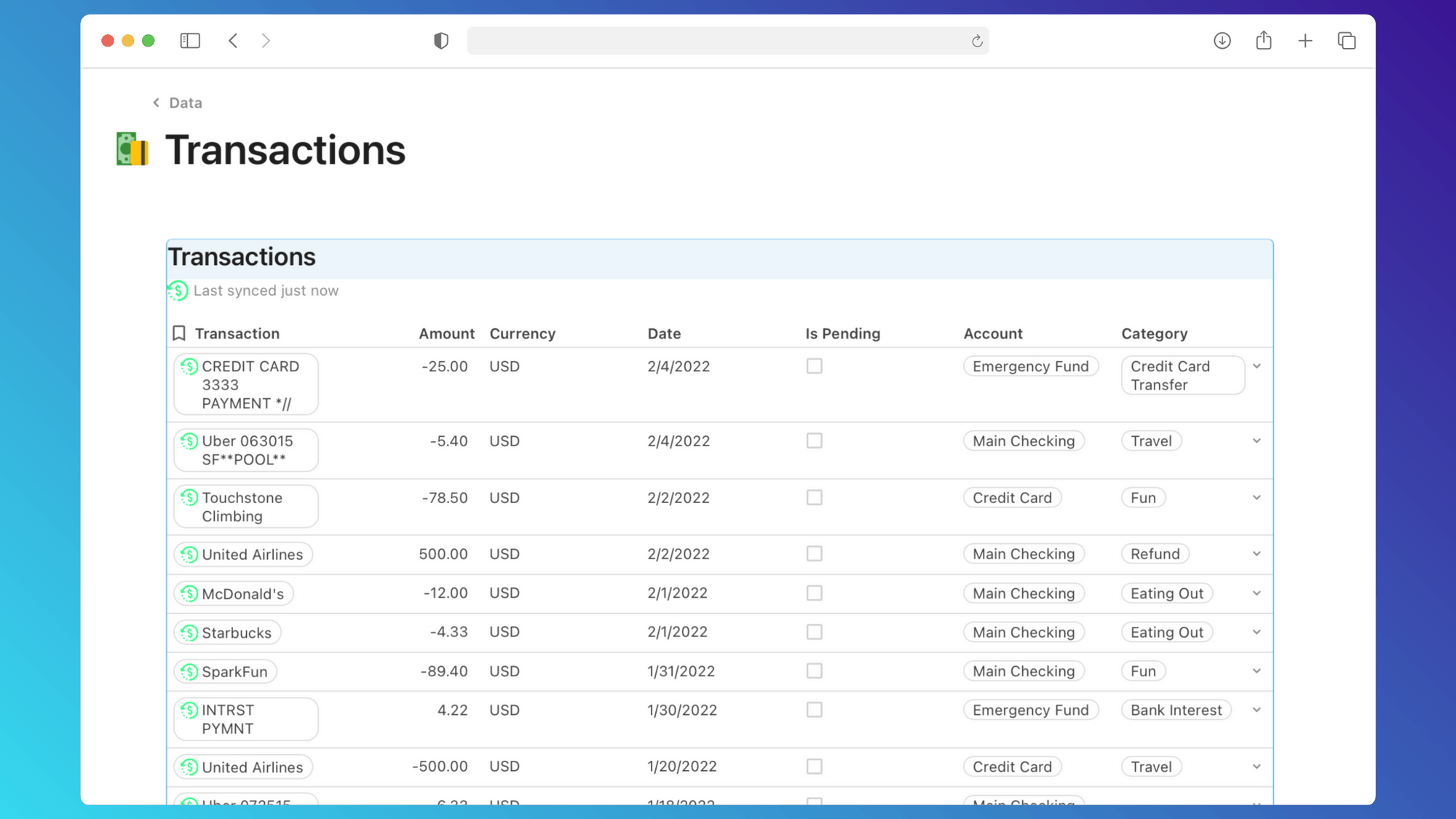Viewport: 1456px width, 819px height.
Task: Select the Emergency Fund account pill
Action: (1031, 366)
